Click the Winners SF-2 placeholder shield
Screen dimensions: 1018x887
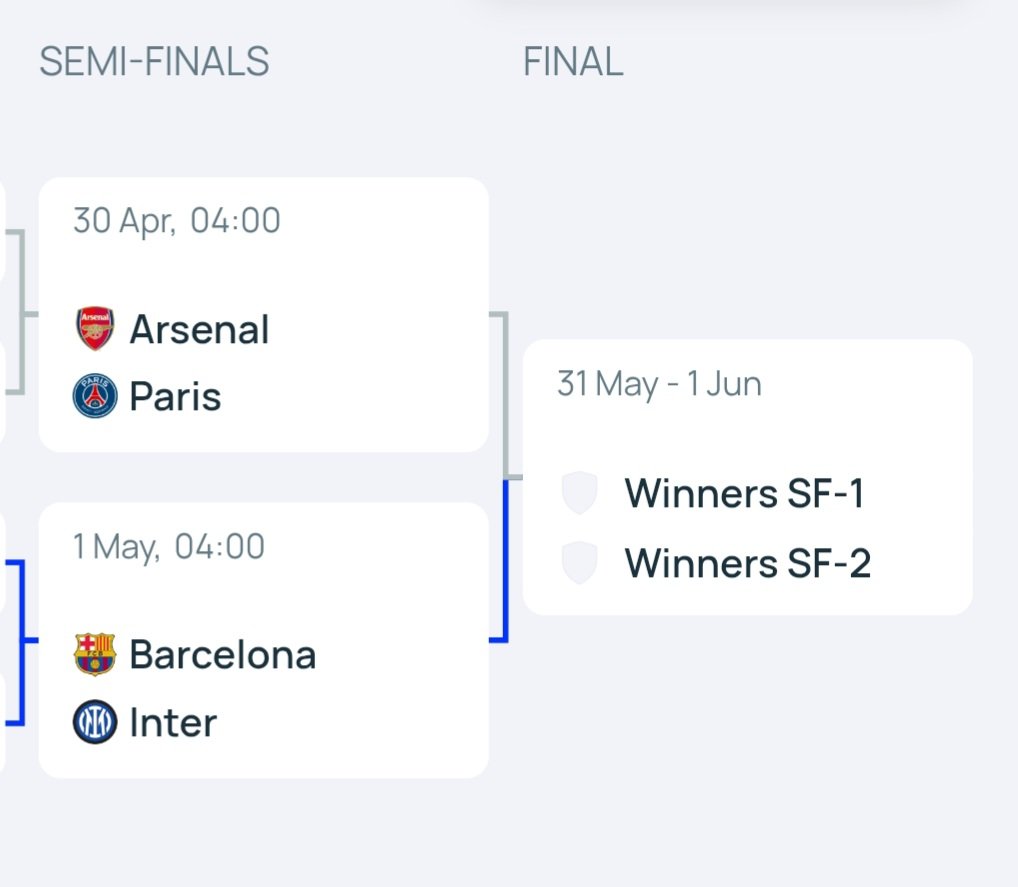tap(579, 562)
